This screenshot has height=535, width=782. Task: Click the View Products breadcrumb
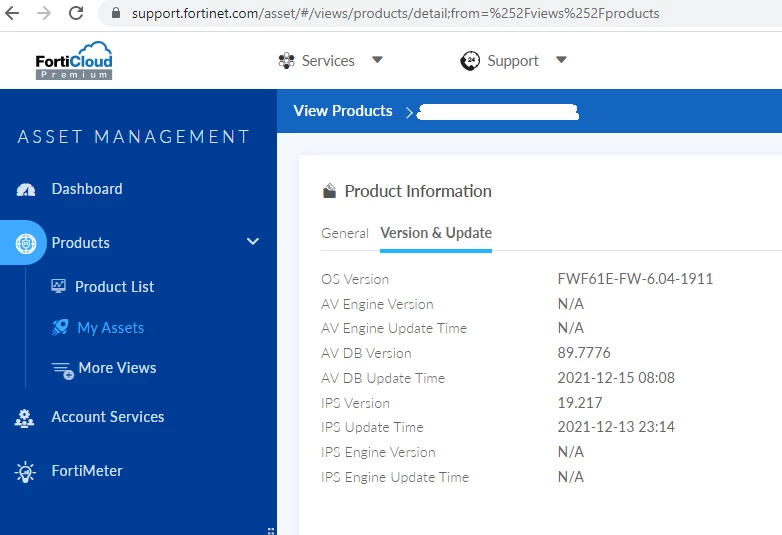pyautogui.click(x=343, y=111)
